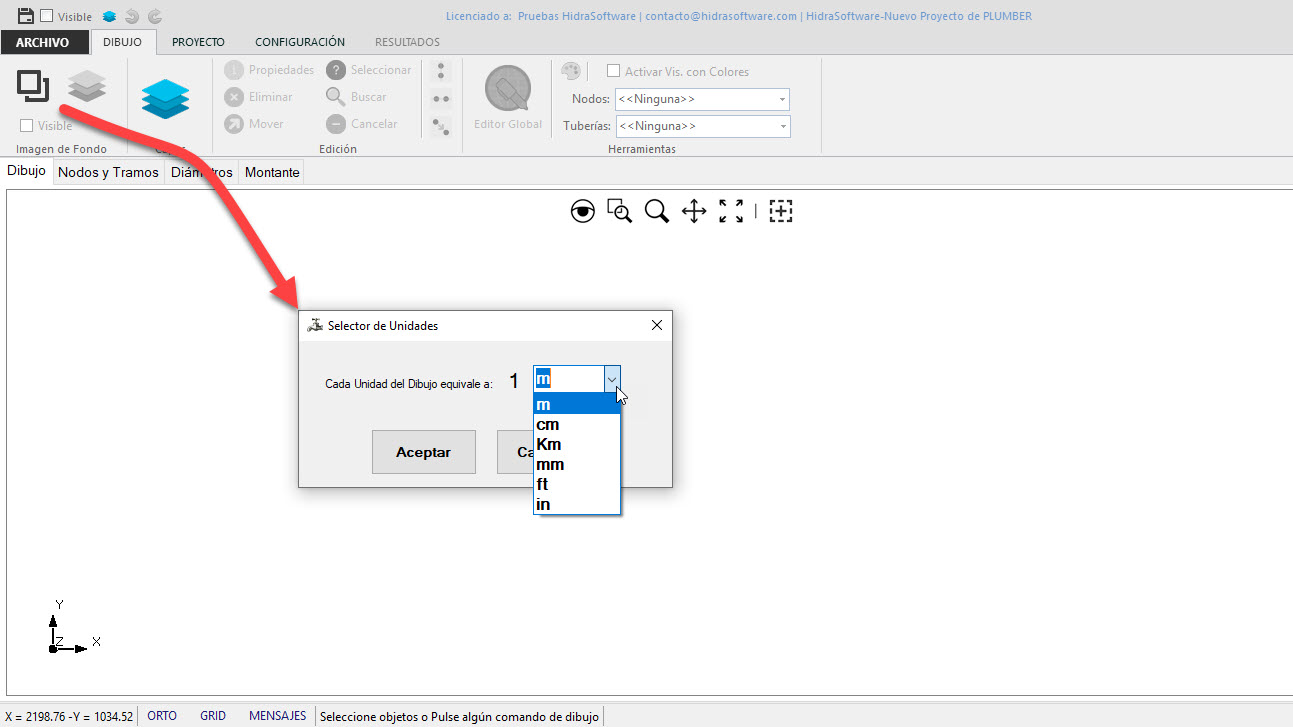
Task: Click the dashed selection box icon
Action: 781,211
